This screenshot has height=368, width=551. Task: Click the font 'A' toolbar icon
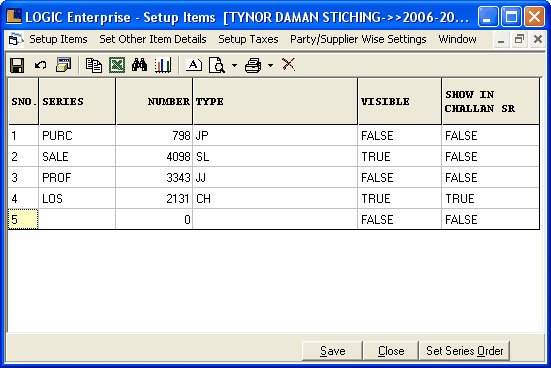point(194,65)
